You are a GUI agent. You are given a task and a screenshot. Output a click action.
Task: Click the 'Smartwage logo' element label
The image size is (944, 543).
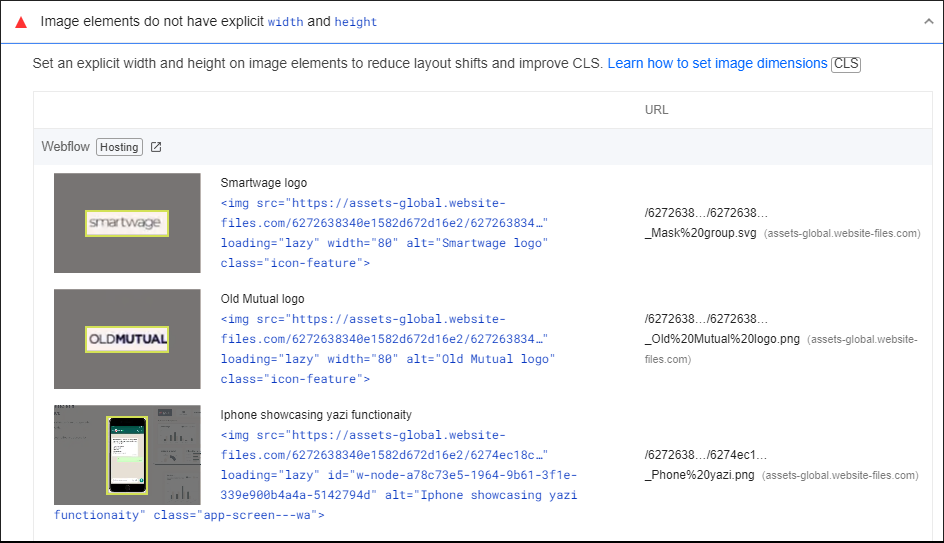(x=264, y=183)
